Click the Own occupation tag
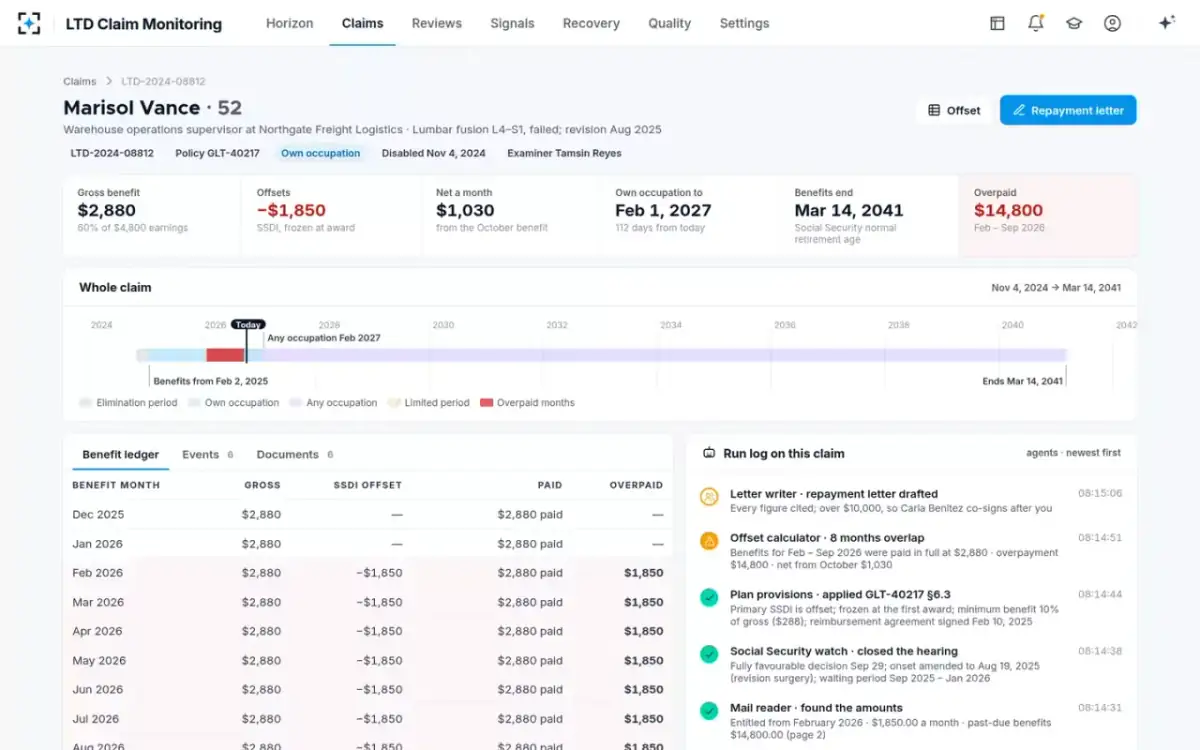This screenshot has width=1200, height=750. tap(320, 153)
